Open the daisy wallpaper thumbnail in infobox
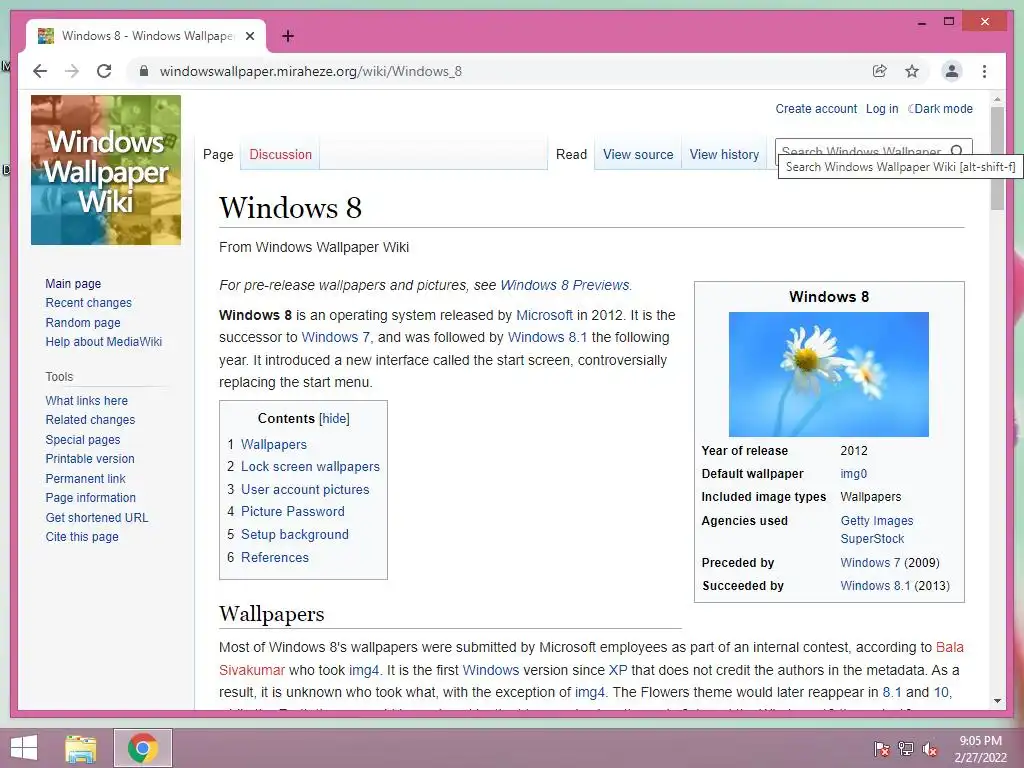 (829, 374)
